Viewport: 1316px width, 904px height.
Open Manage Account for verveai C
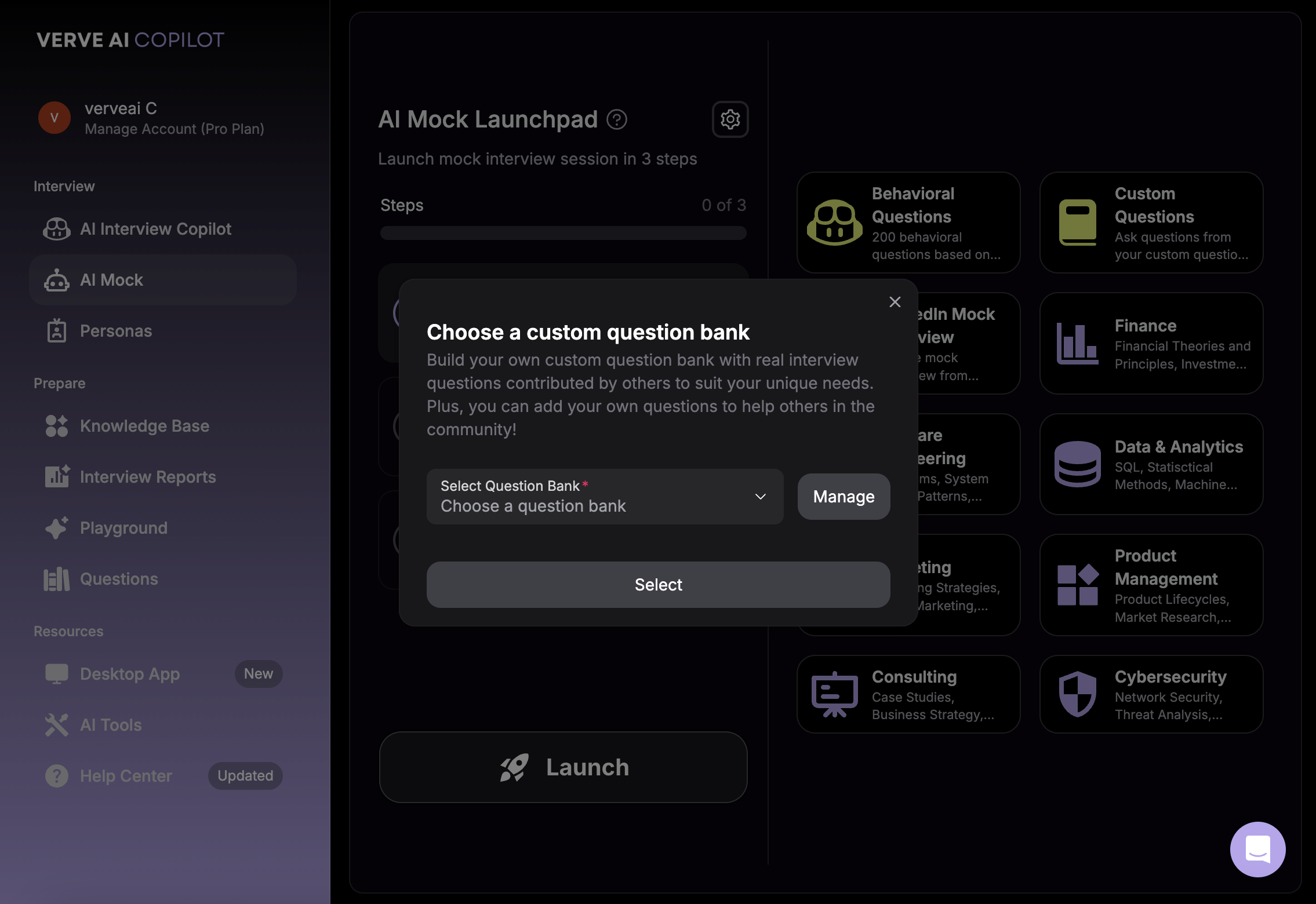click(x=174, y=129)
